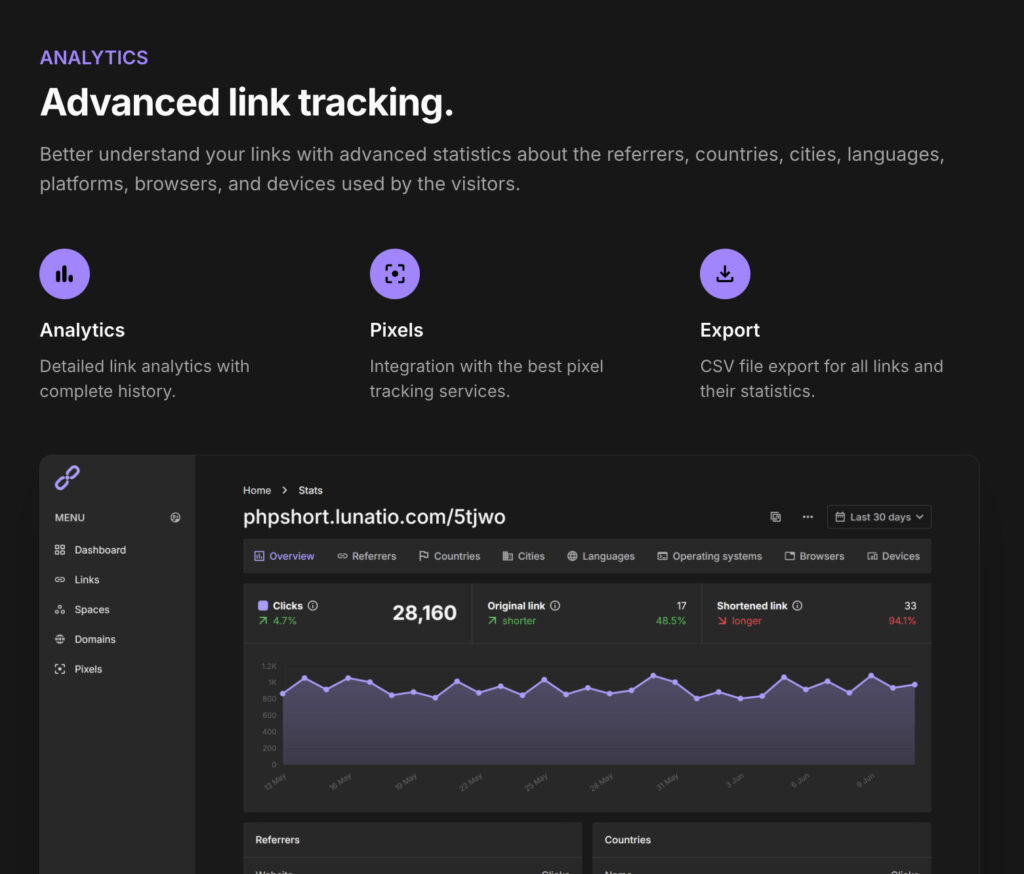
Task: Click info icon beside Shortened link
Action: (797, 606)
